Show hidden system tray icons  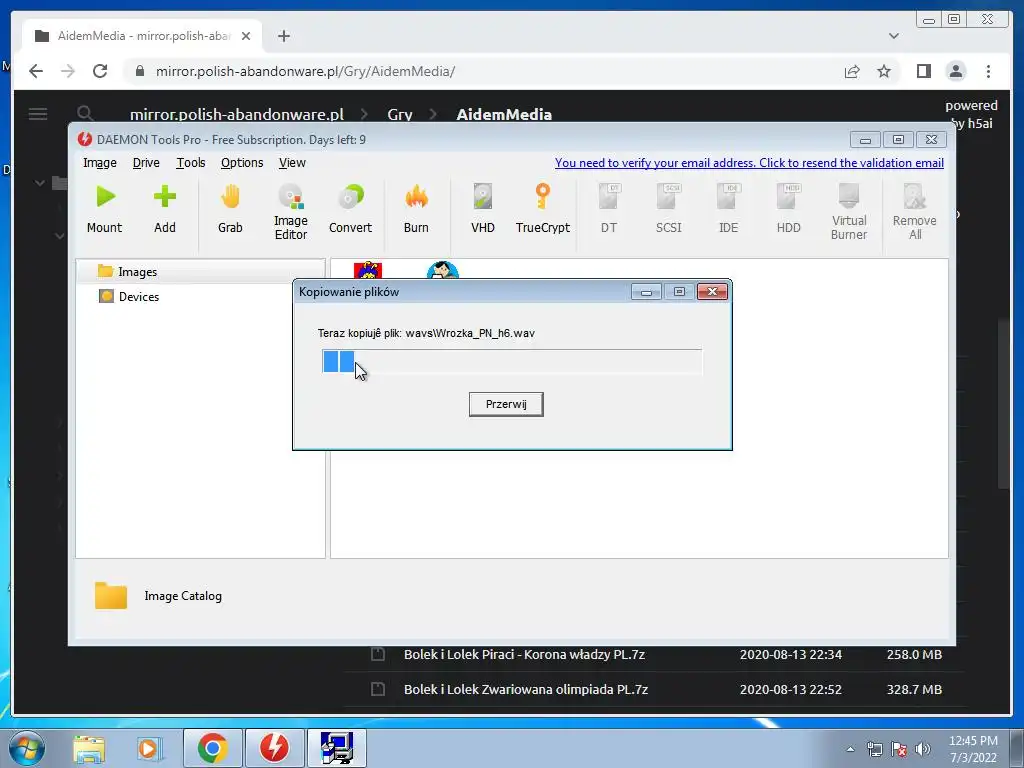tap(850, 749)
